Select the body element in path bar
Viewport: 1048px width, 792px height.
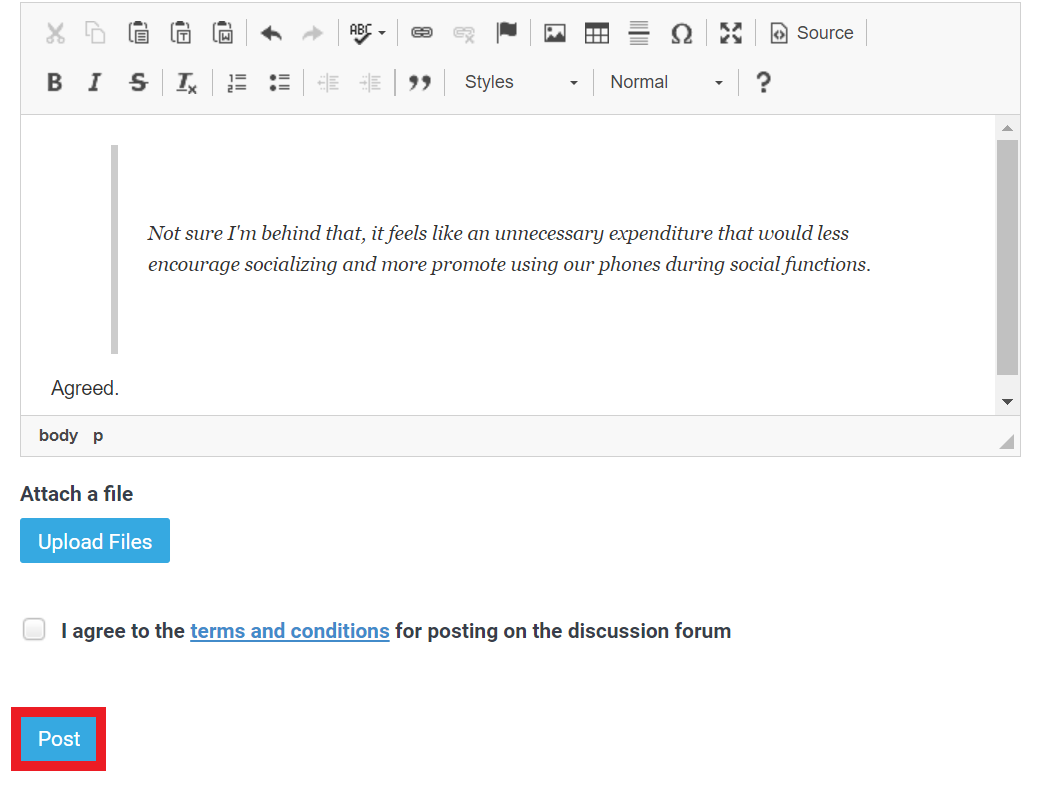(x=58, y=436)
